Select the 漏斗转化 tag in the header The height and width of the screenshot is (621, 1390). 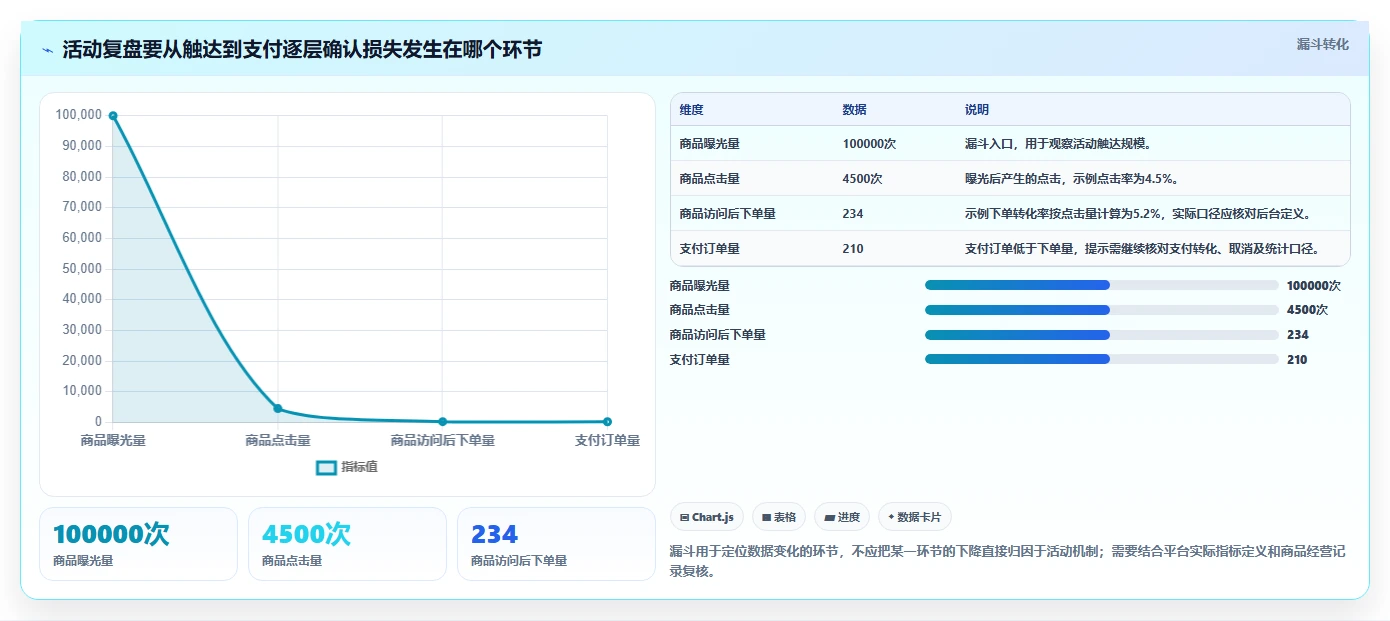pos(1323,45)
